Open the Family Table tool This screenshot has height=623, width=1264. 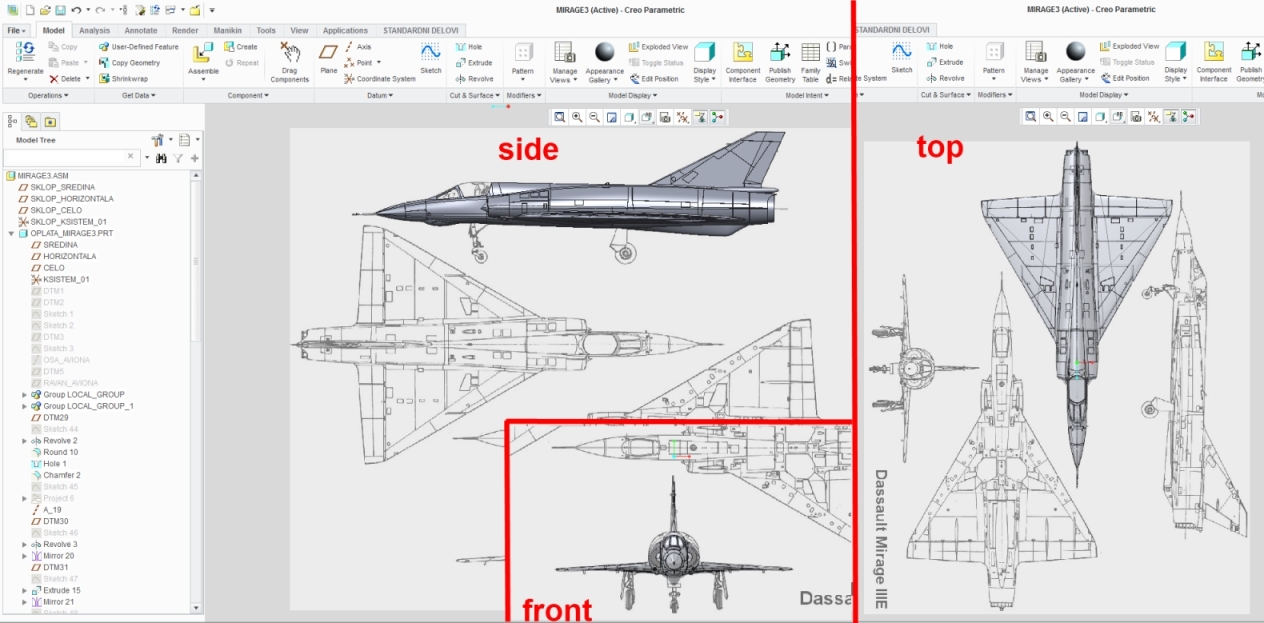point(810,61)
